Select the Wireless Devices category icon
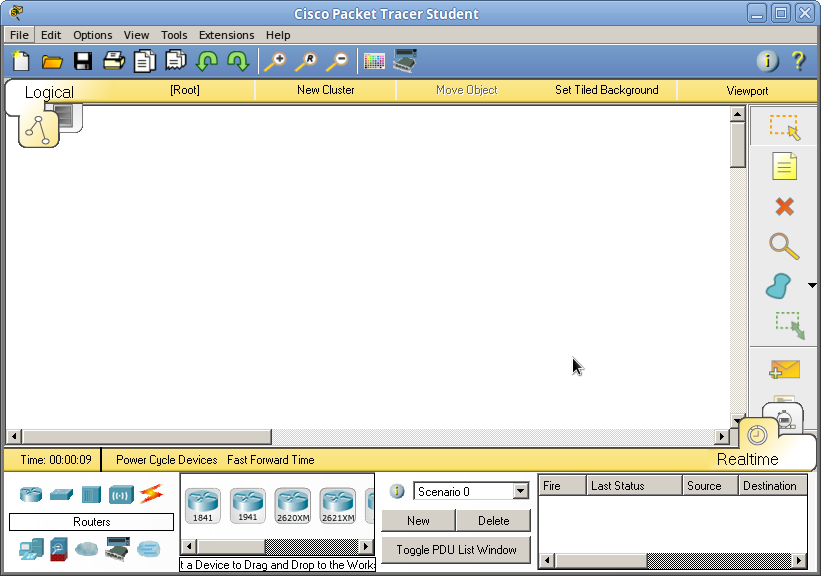Screen dimensions: 821x576 (x=121, y=494)
